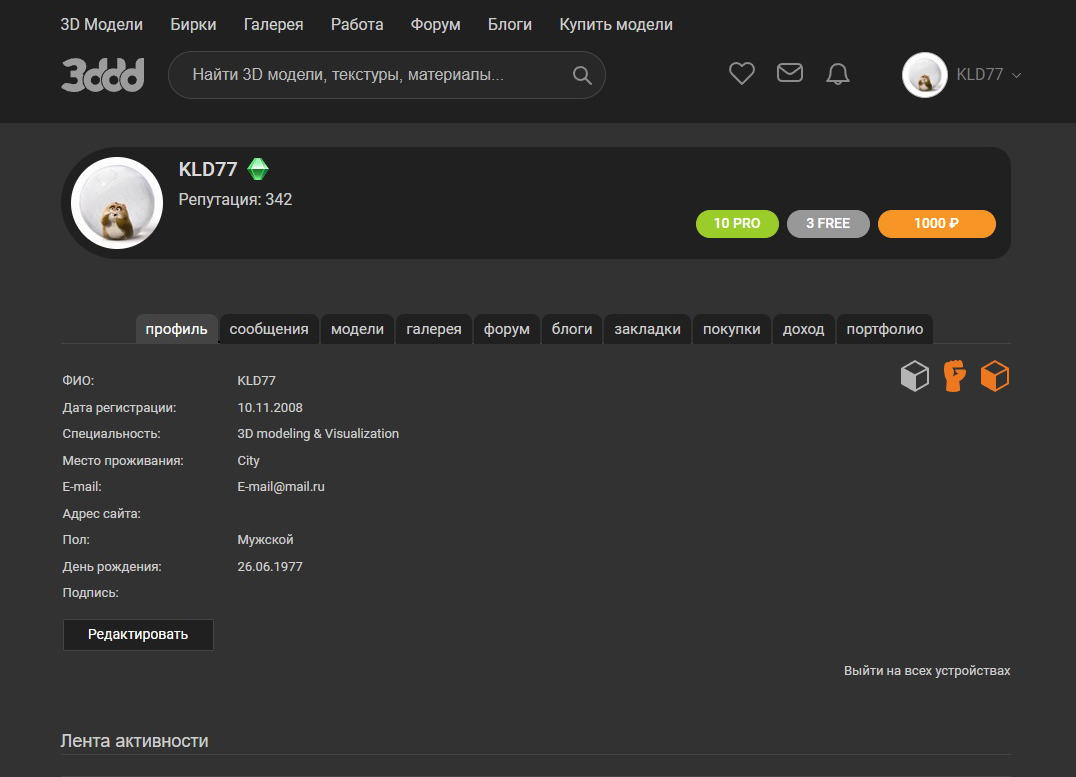The height and width of the screenshot is (777, 1076).
Task: Open Блоги in the top navigation
Action: 510,25
